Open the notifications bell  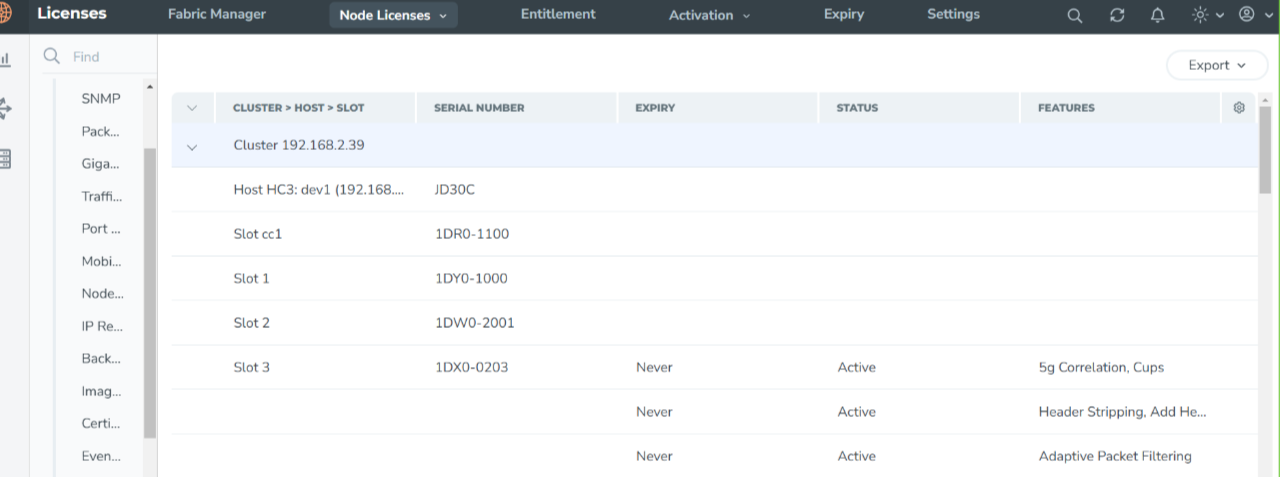(x=1158, y=16)
